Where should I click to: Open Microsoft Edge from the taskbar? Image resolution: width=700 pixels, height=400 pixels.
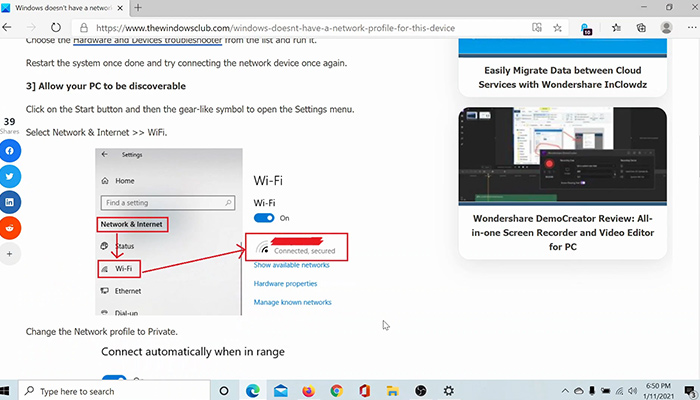tap(253, 391)
